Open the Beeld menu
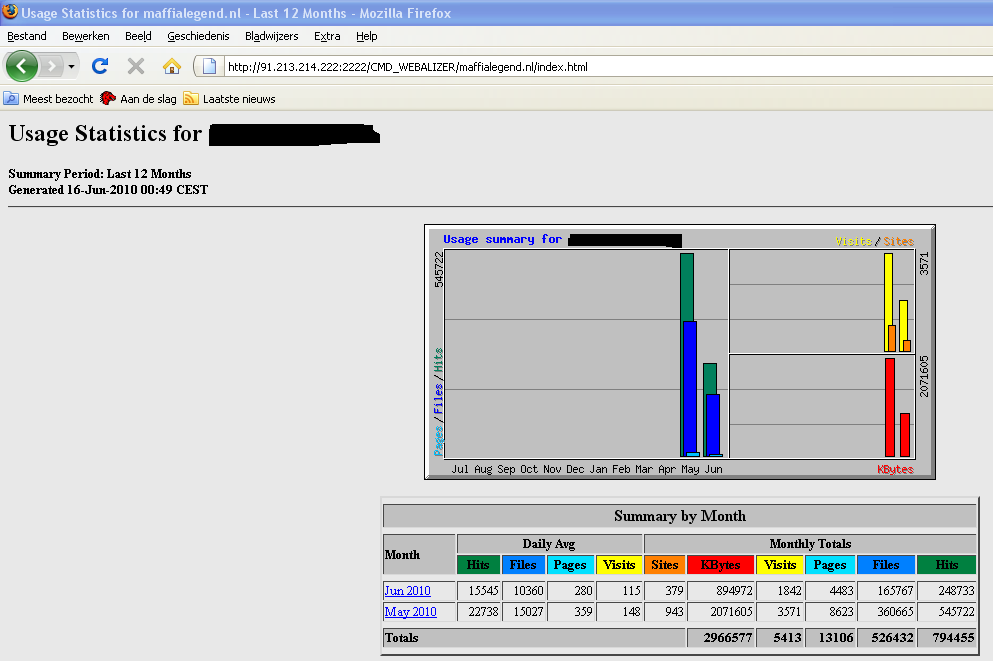Screen dimensions: 993x661 tap(138, 36)
